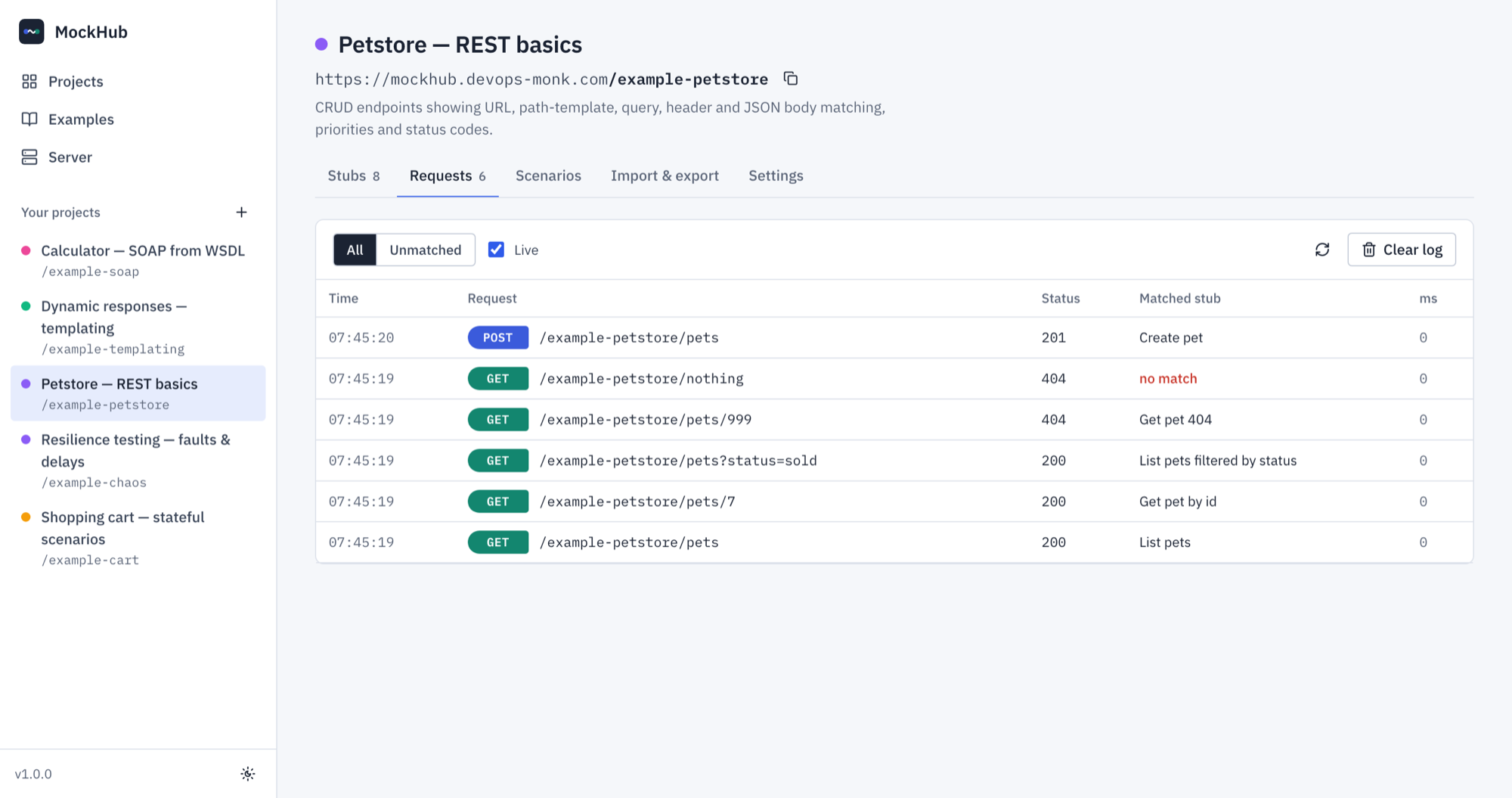
Task: Open Shopping cart — stateful scenarios project
Action: click(x=138, y=538)
